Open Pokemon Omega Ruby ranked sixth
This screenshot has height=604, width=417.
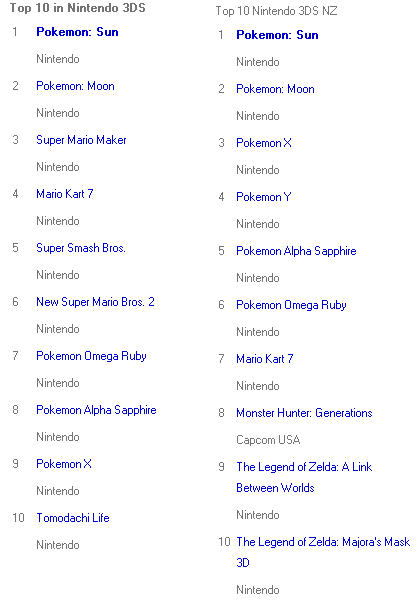point(291,305)
